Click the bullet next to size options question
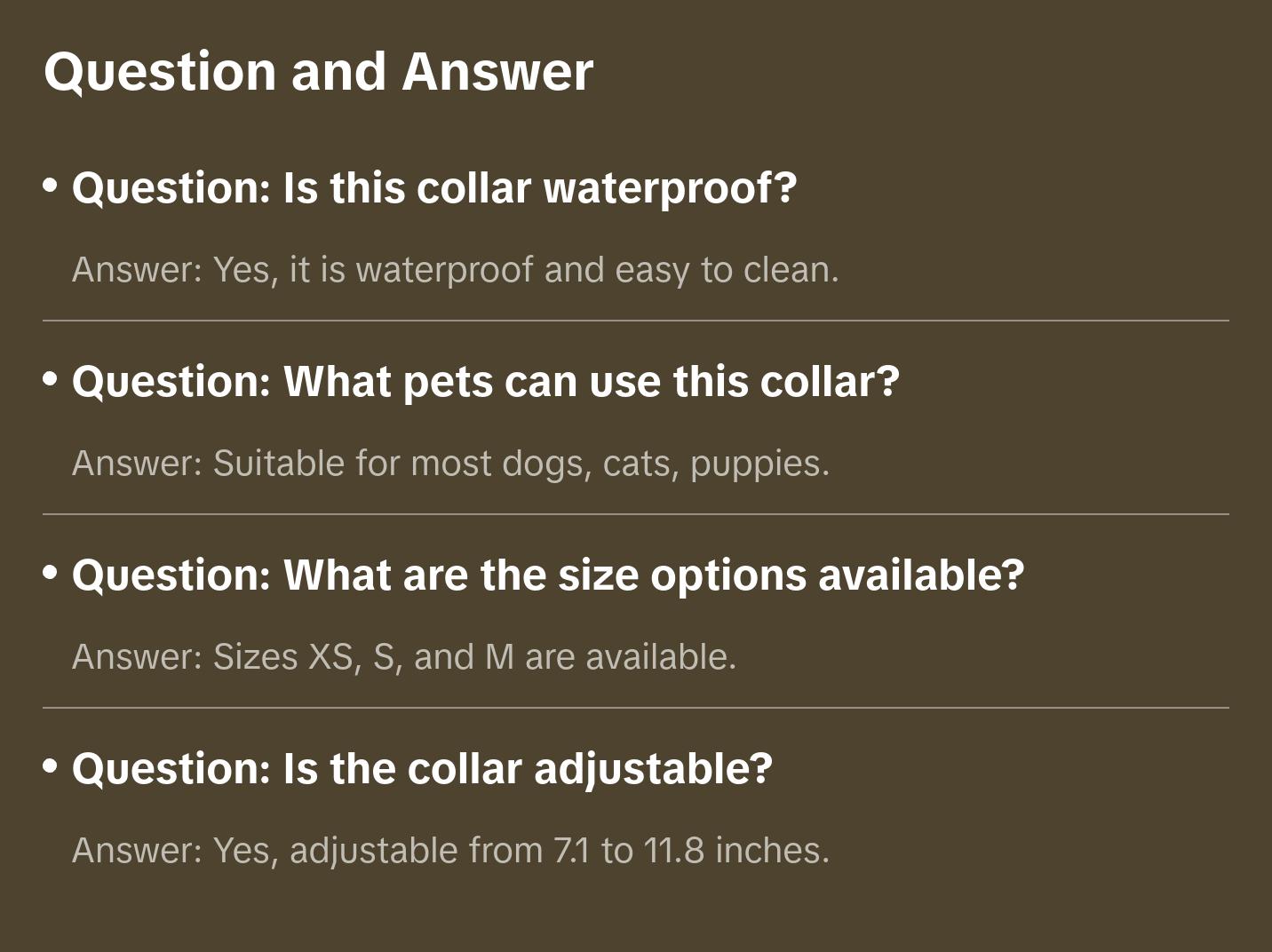1272x952 pixels. (x=51, y=573)
